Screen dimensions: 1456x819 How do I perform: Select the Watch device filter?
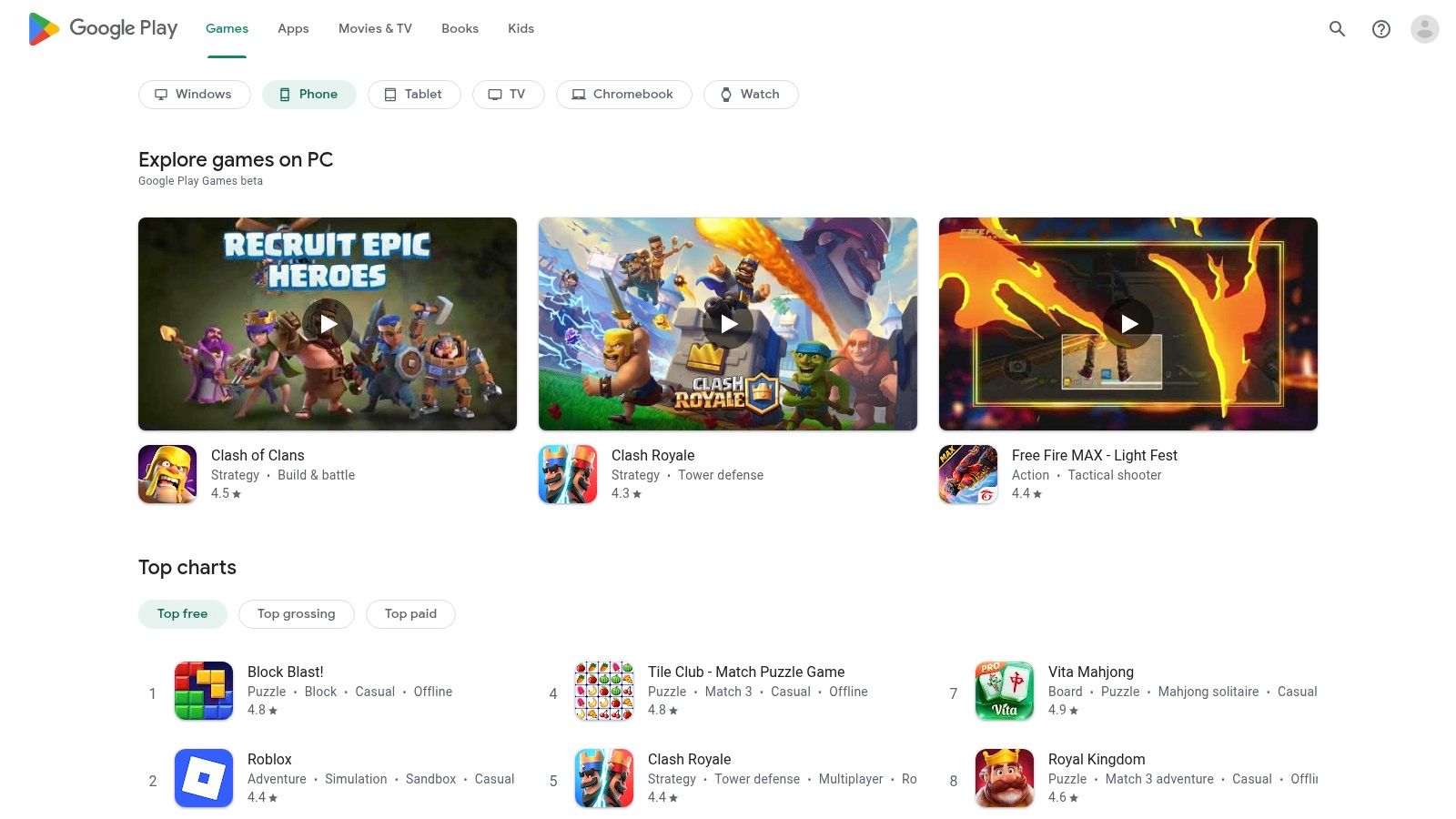click(x=751, y=95)
